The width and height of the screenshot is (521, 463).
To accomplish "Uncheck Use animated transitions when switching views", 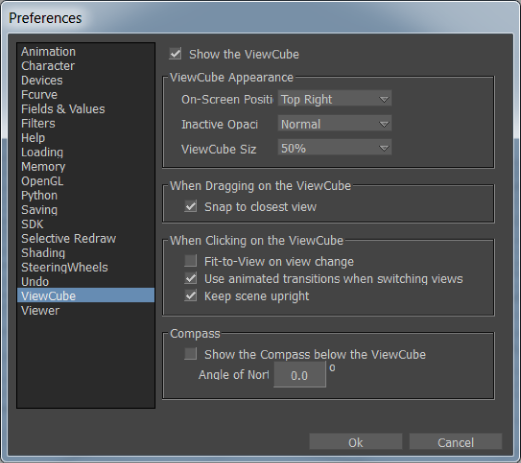I will (191, 278).
